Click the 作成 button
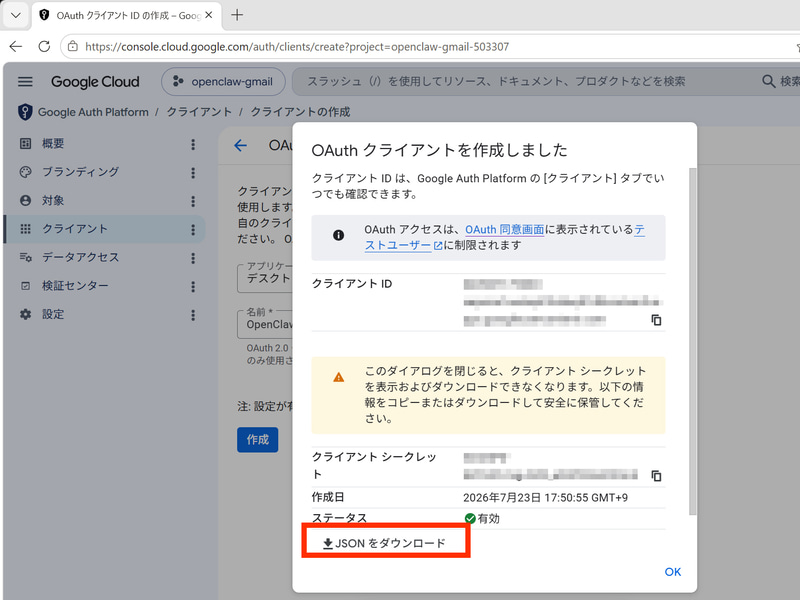 [x=258, y=440]
